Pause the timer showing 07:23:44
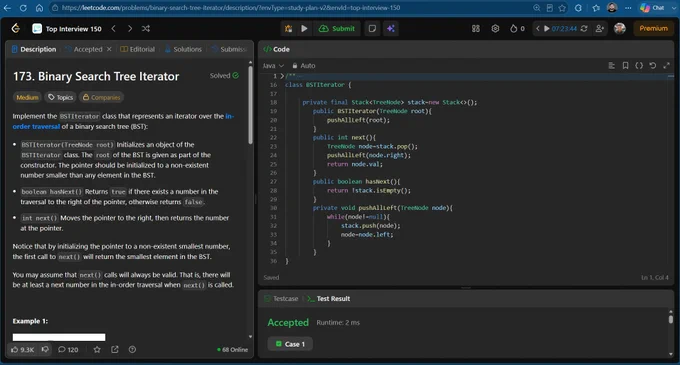 click(x=547, y=29)
